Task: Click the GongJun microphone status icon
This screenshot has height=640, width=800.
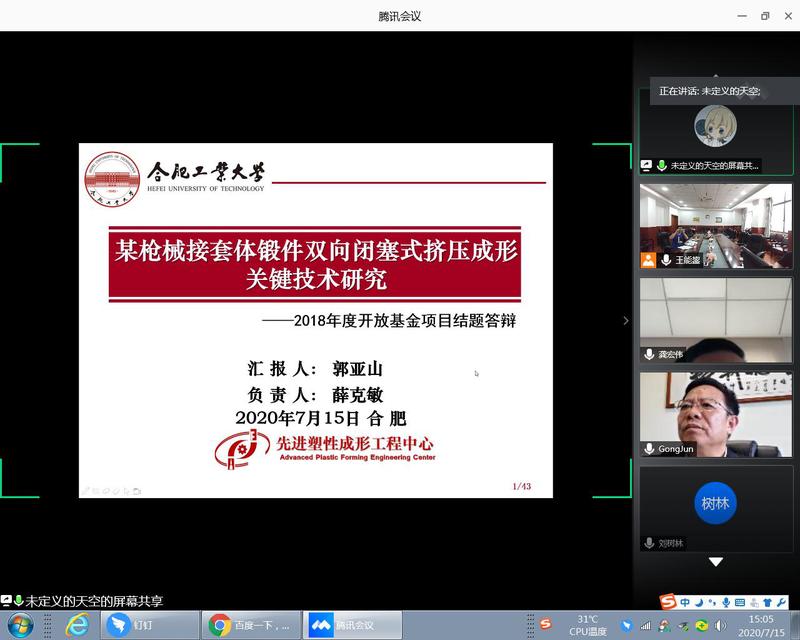Action: pos(649,449)
